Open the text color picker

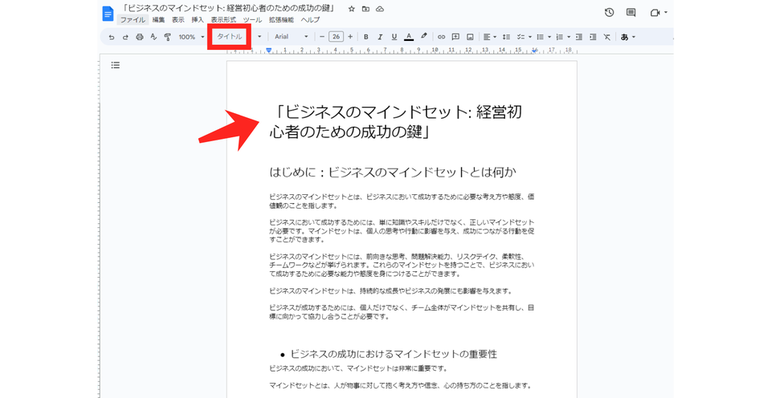[x=409, y=37]
